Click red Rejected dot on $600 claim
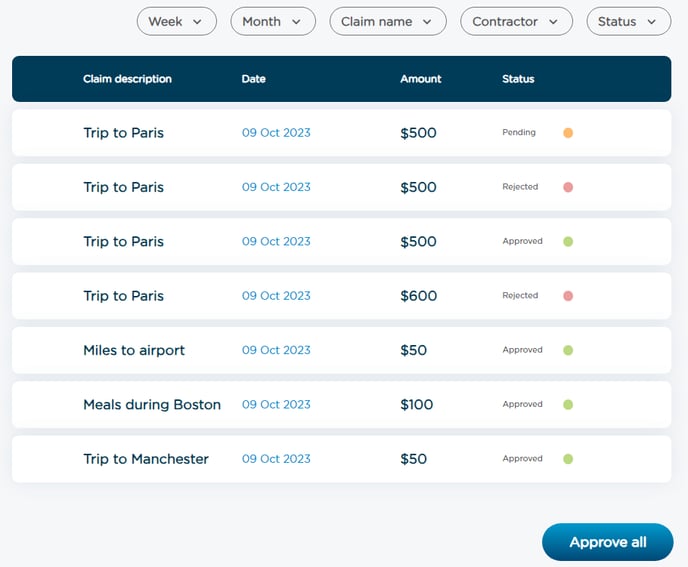 click(x=568, y=296)
